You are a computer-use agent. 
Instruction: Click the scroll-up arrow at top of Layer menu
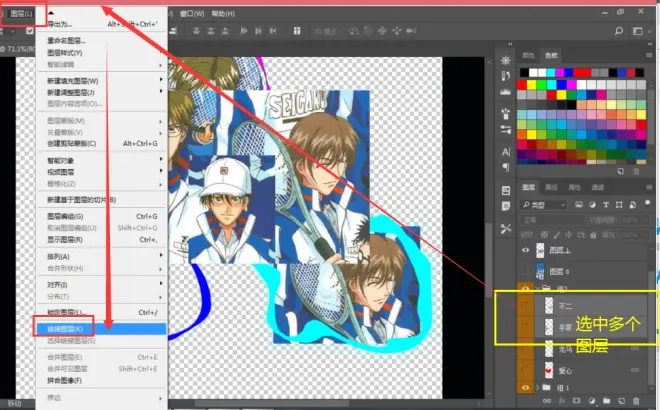[x=51, y=13]
